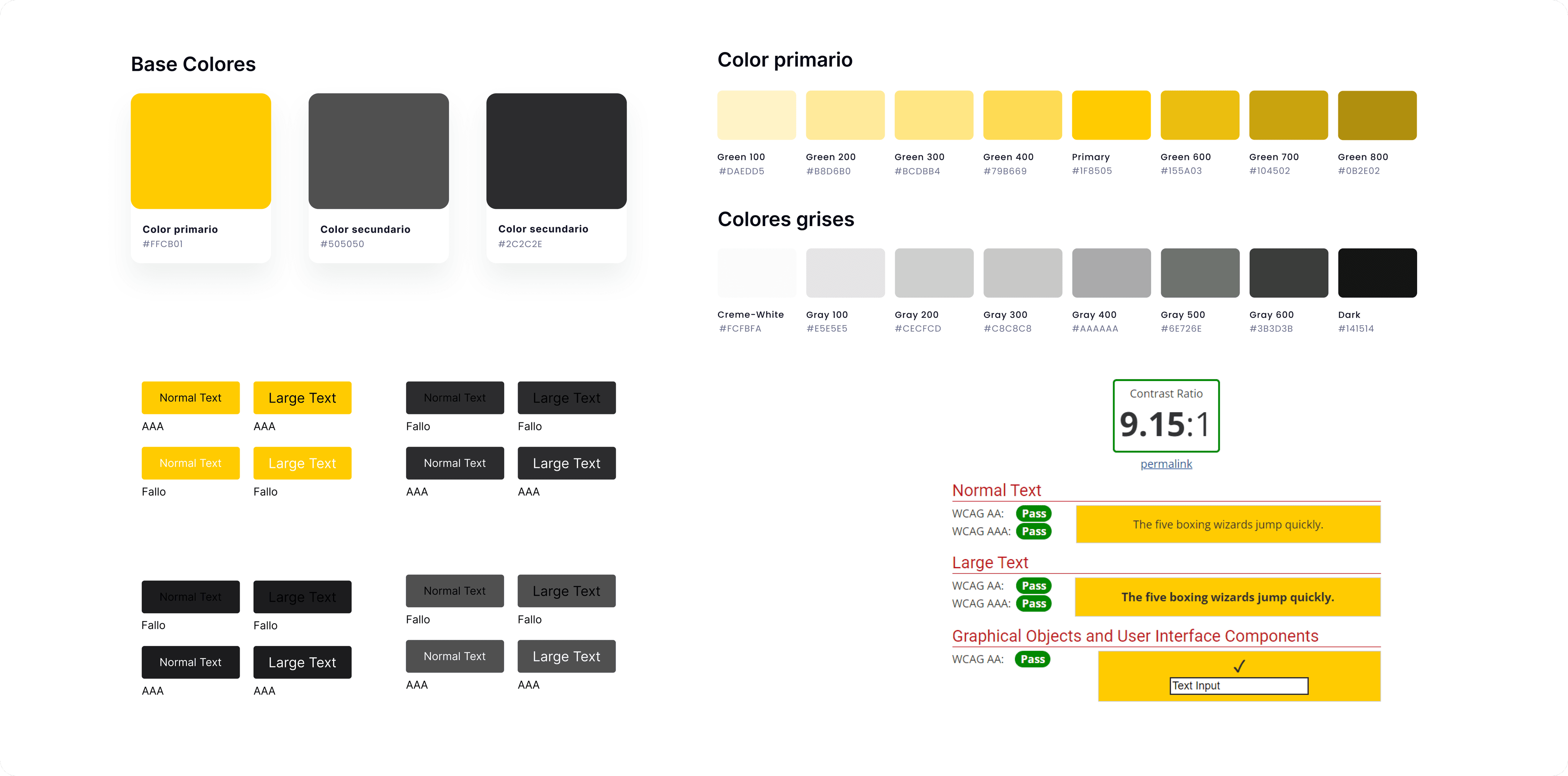Viewport: 1568px width, 776px height.
Task: Click the hex value #0B2E02
Action: (1359, 171)
